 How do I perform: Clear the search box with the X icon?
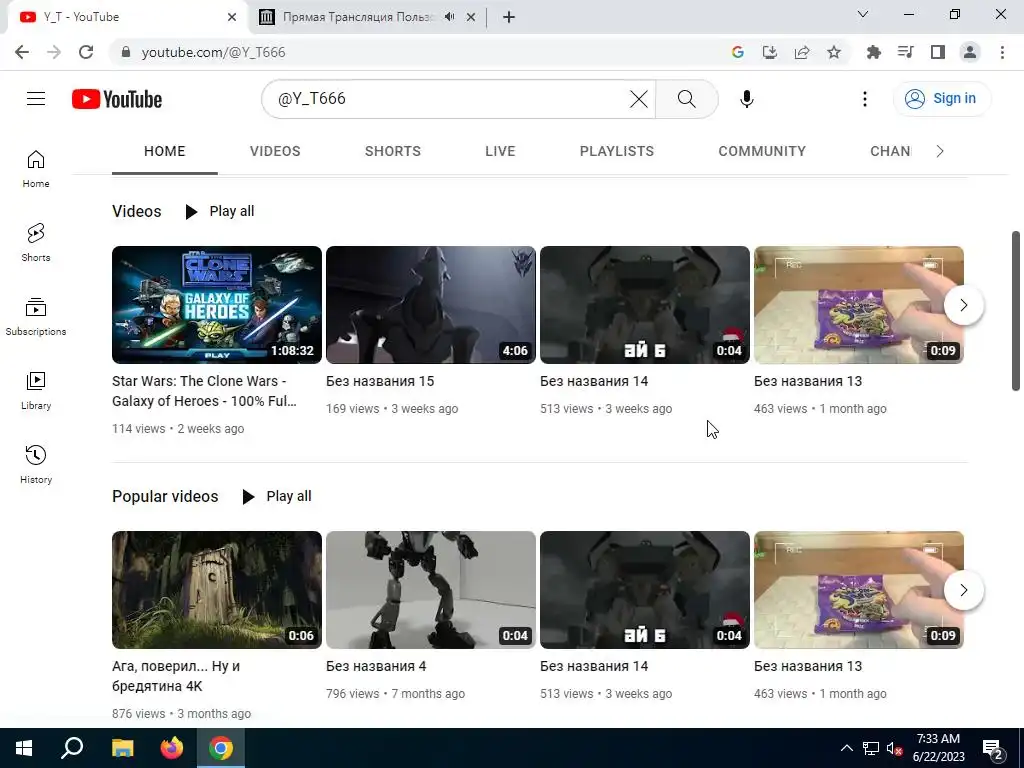[639, 99]
